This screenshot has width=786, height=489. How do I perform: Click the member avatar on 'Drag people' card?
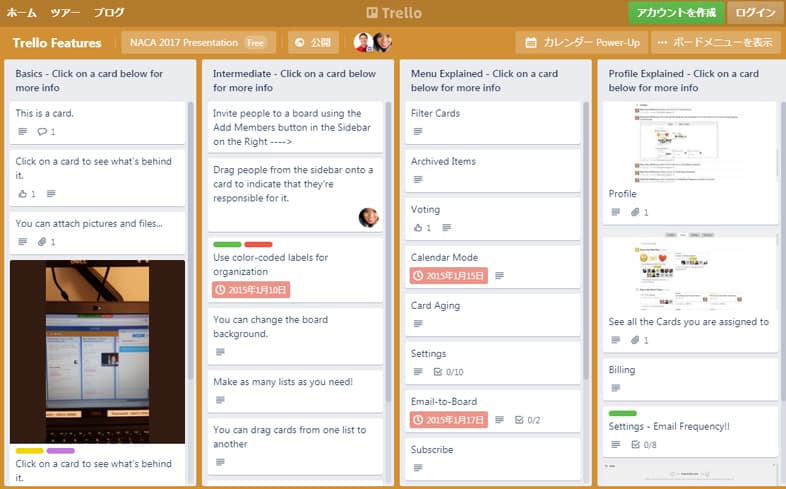coord(368,217)
